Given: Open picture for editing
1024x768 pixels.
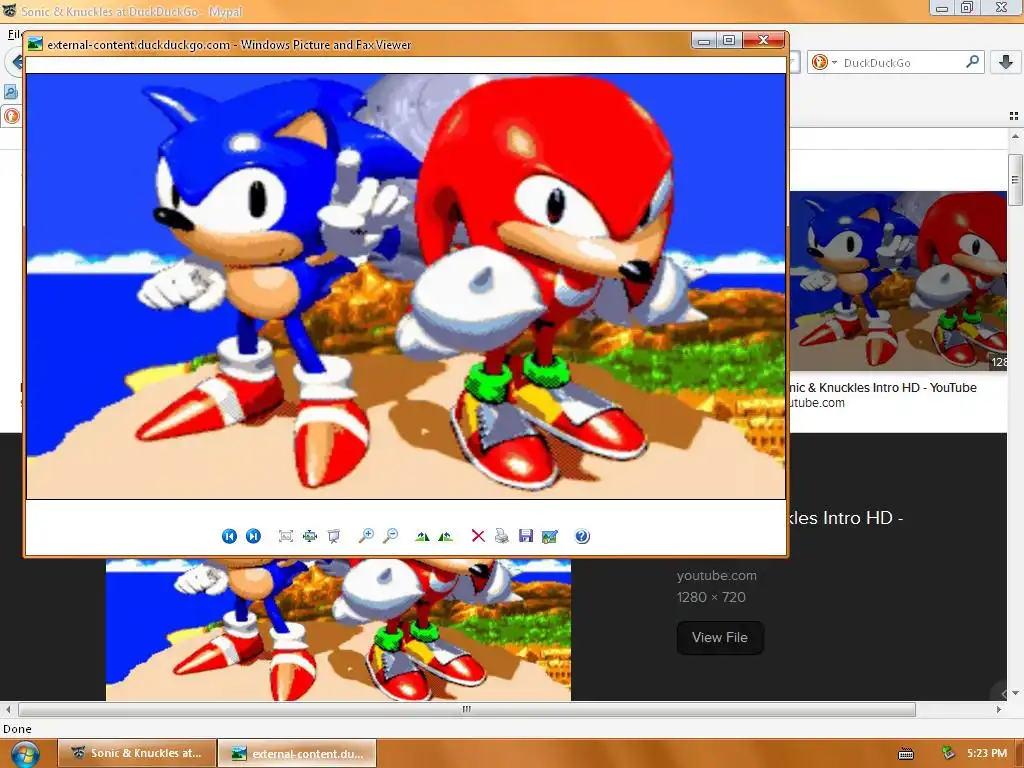Looking at the screenshot, I should click(x=550, y=536).
